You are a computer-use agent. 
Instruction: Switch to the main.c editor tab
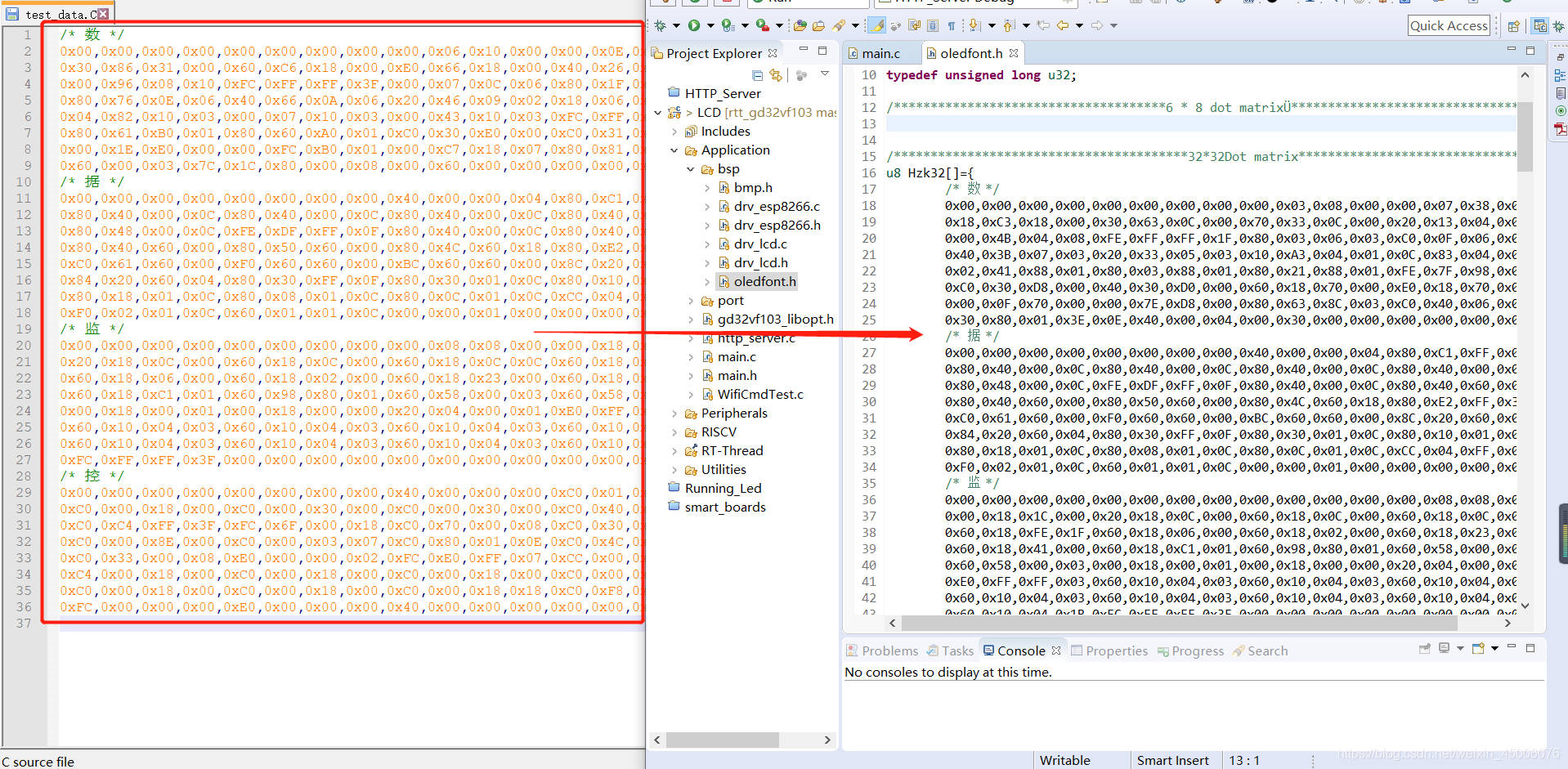pyautogui.click(x=880, y=53)
